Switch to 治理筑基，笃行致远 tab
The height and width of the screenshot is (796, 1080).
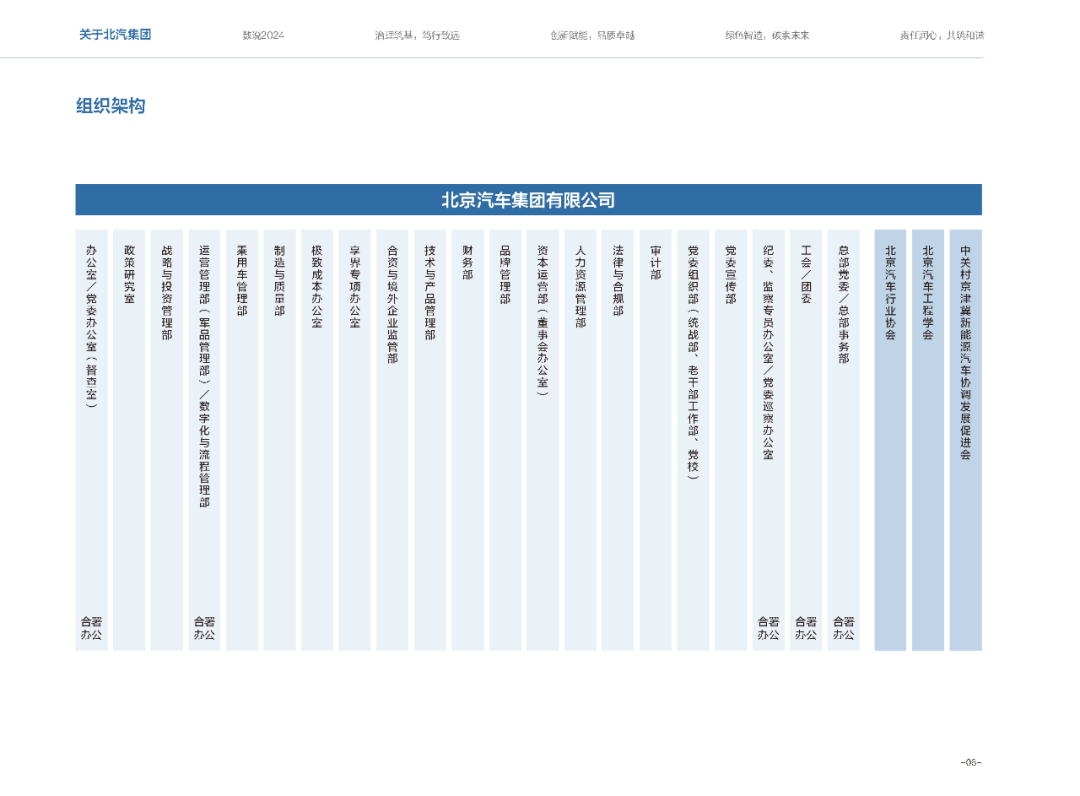click(417, 35)
